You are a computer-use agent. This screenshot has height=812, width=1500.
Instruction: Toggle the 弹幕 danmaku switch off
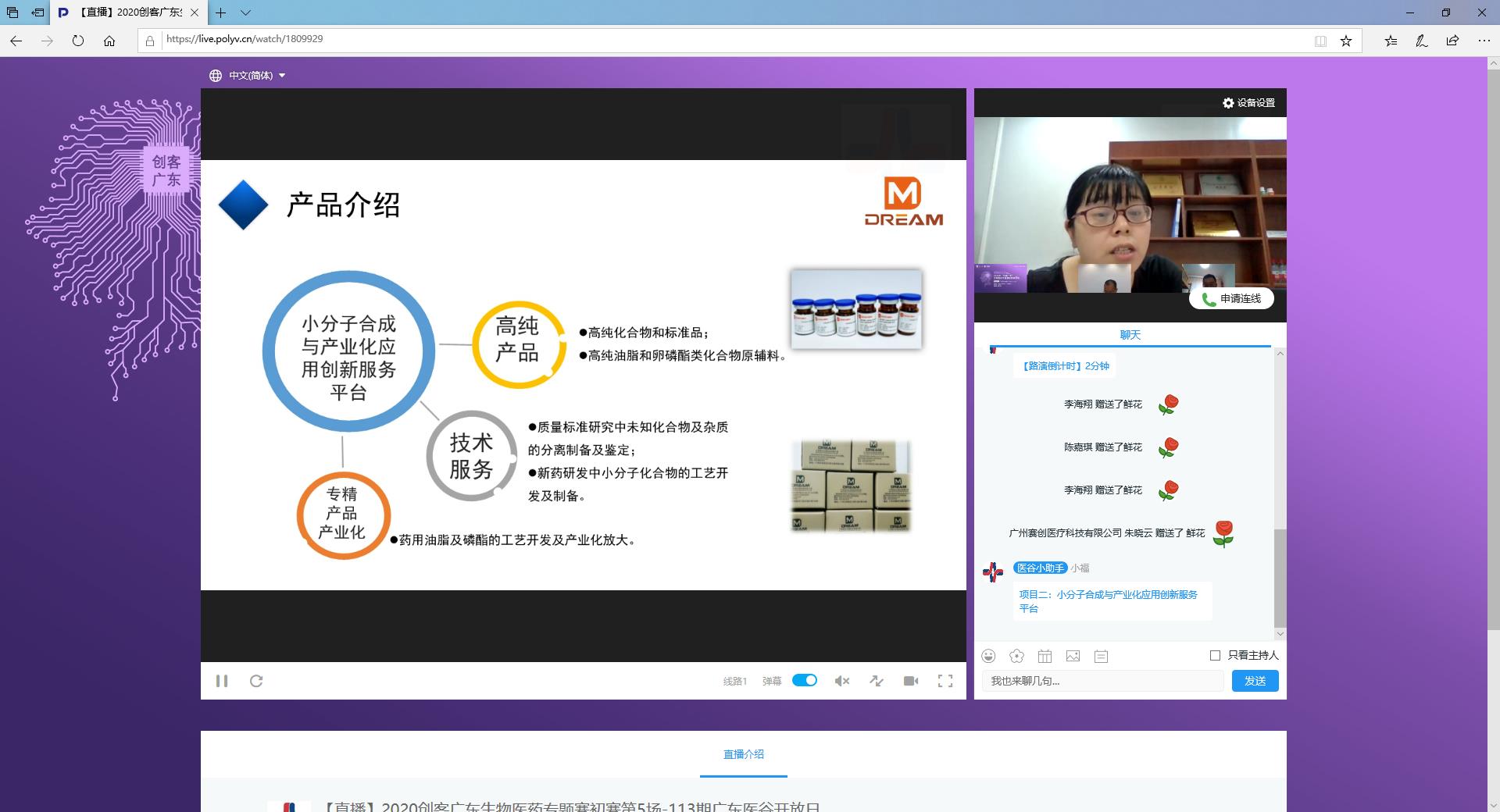tap(805, 680)
